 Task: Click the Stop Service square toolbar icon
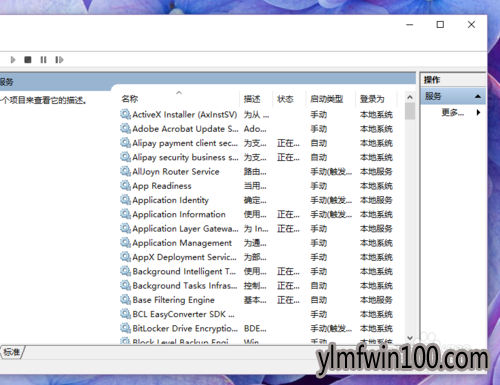[x=28, y=60]
